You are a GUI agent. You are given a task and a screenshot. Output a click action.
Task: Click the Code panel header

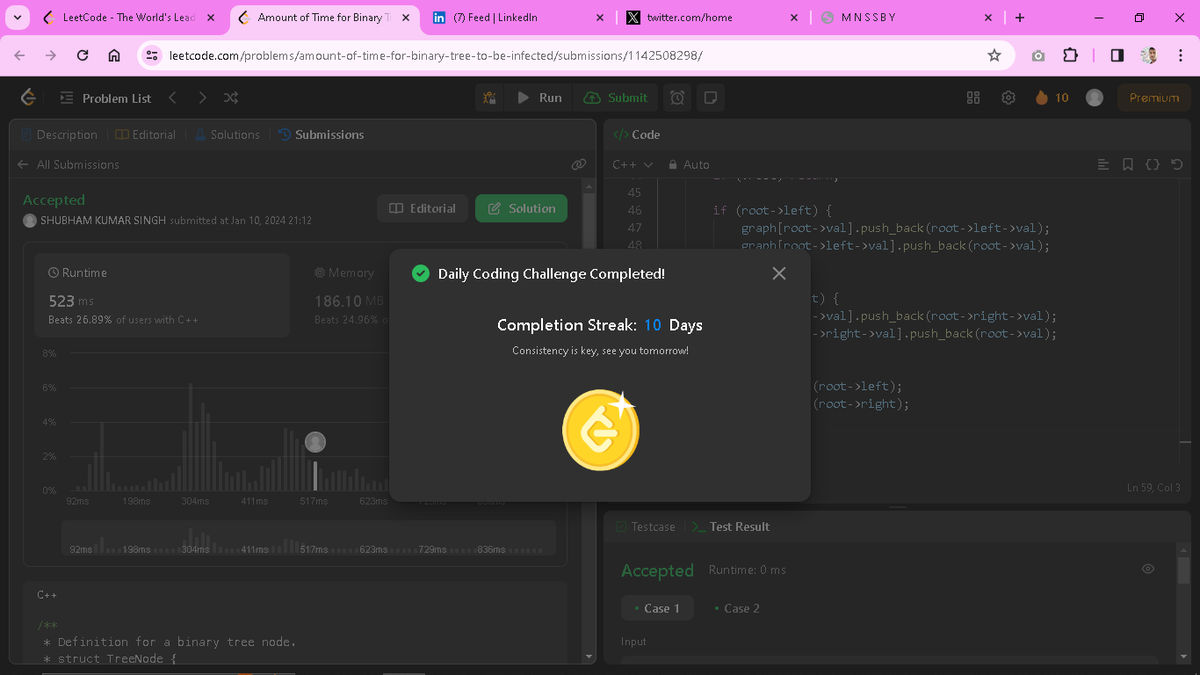tap(637, 135)
